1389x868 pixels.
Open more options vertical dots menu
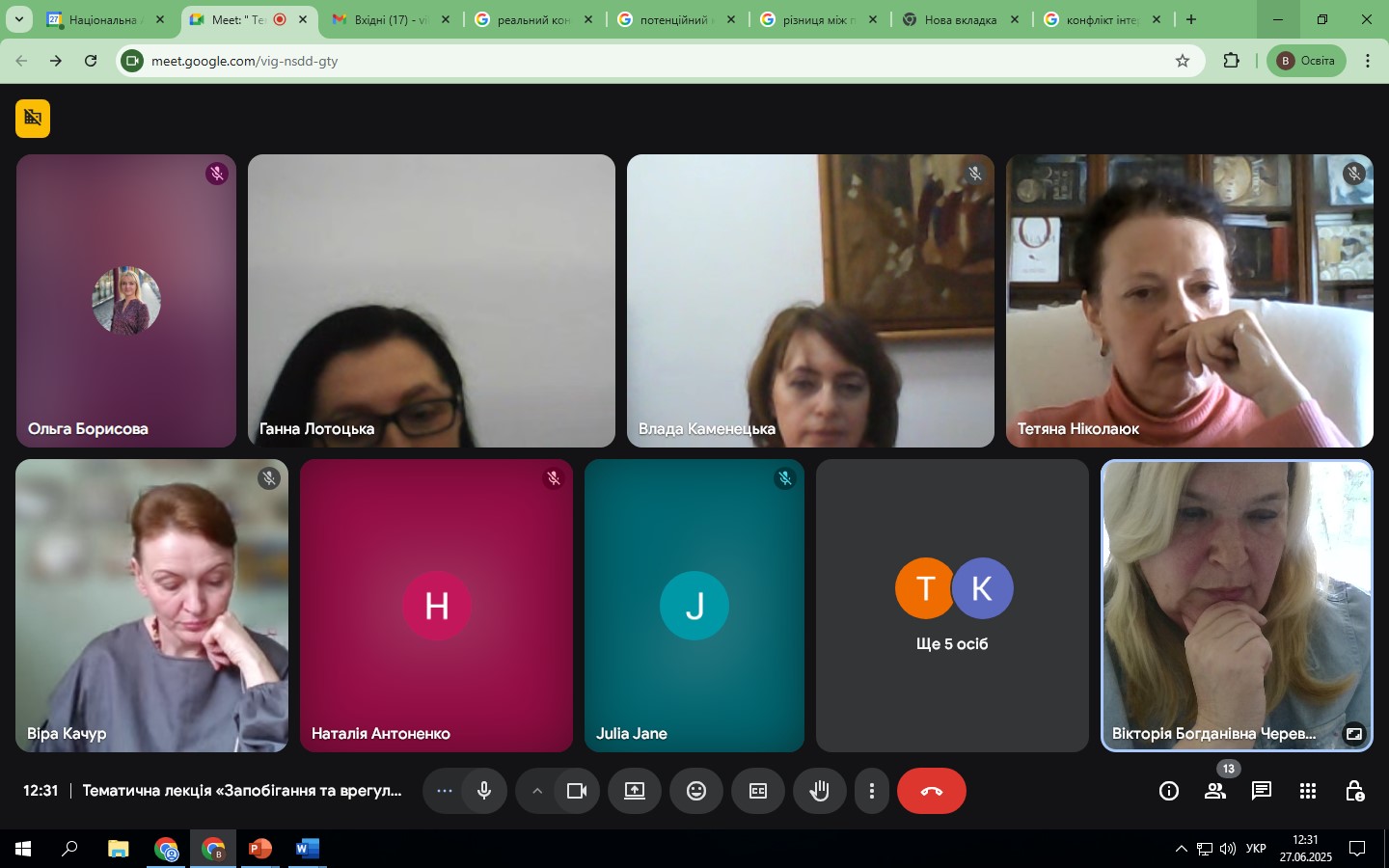click(x=871, y=791)
